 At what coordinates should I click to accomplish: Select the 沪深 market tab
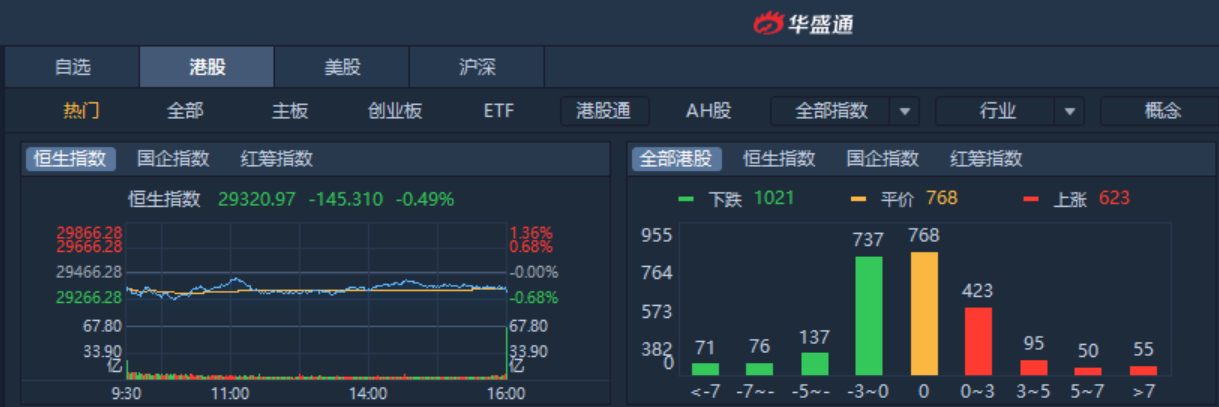[x=477, y=68]
